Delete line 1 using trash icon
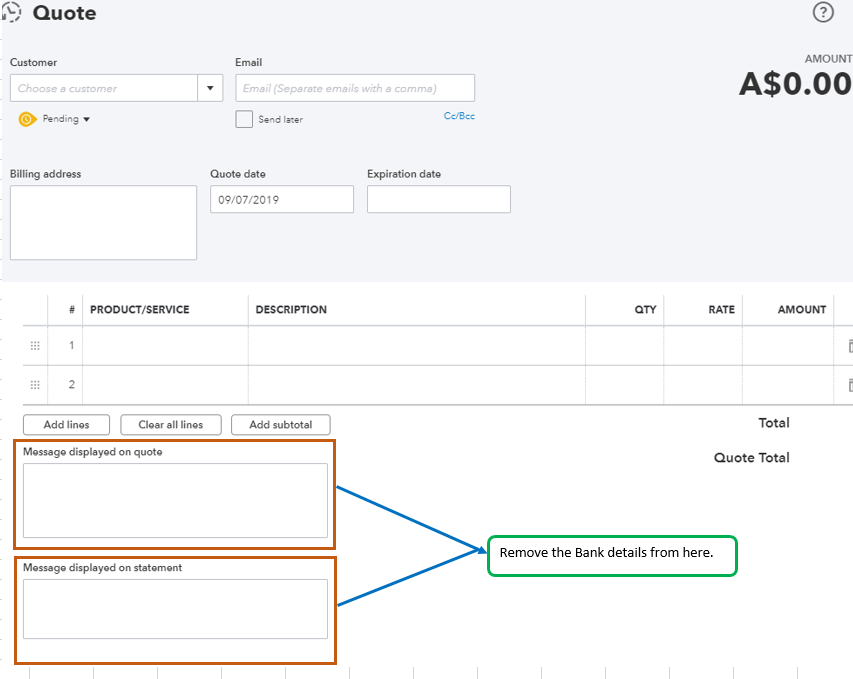Screen dimensions: 853x679 pos(850,345)
